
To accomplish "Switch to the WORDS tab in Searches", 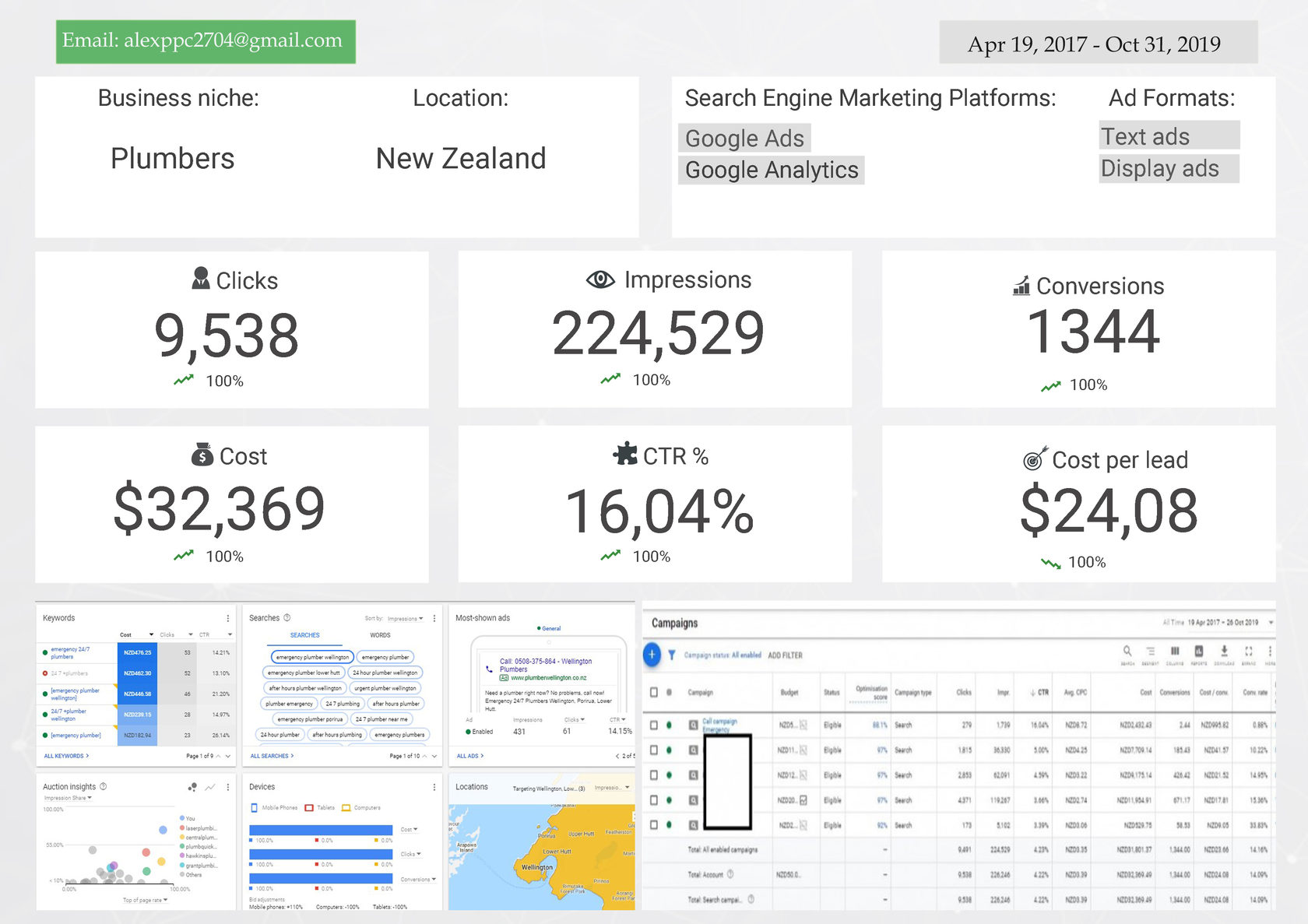I will 380,635.
